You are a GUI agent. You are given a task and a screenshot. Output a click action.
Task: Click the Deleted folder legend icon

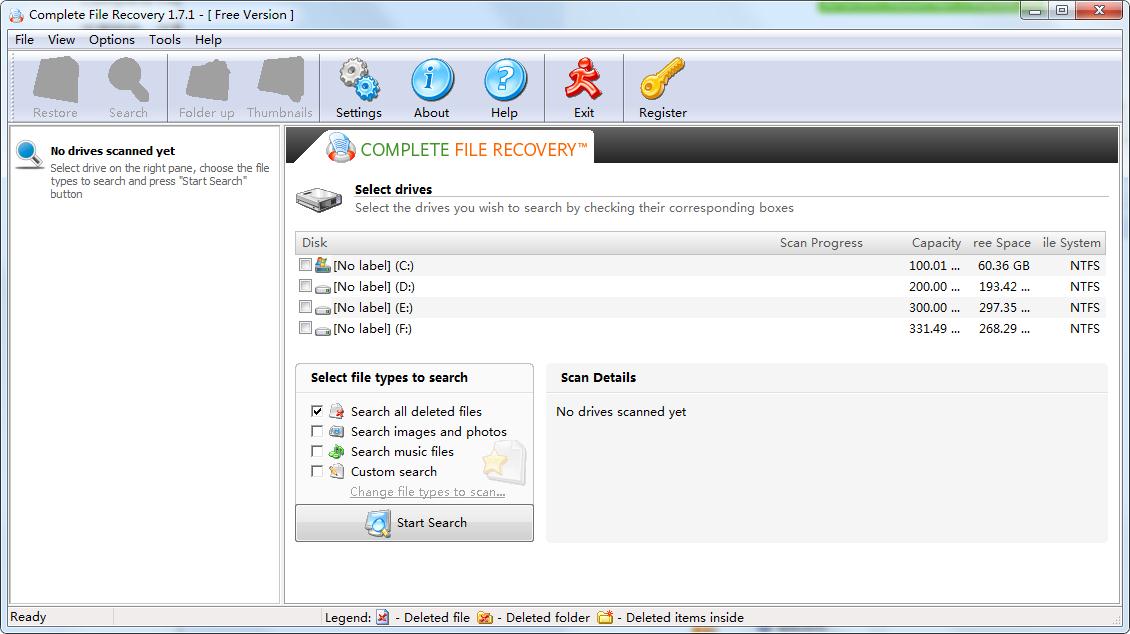pos(485,617)
